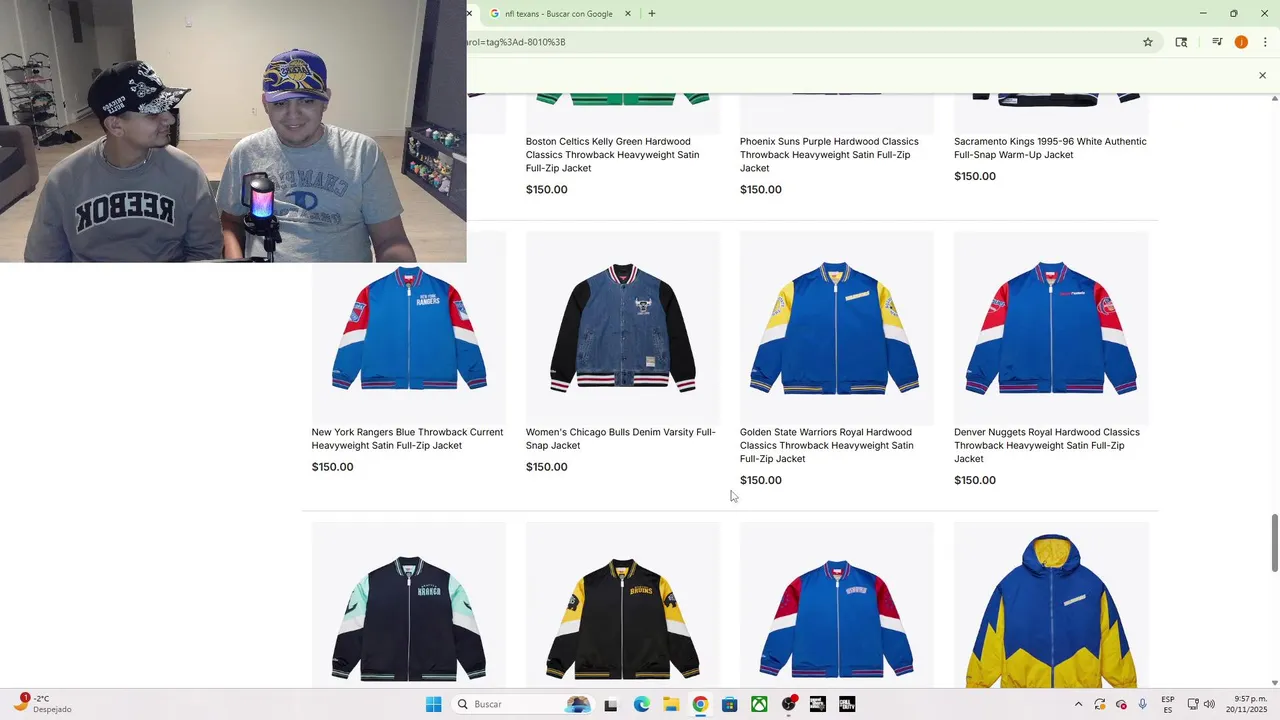The height and width of the screenshot is (720, 1280).
Task: Open 'Women's Chicago Bulls Denim Varsity' link
Action: pyautogui.click(x=621, y=439)
